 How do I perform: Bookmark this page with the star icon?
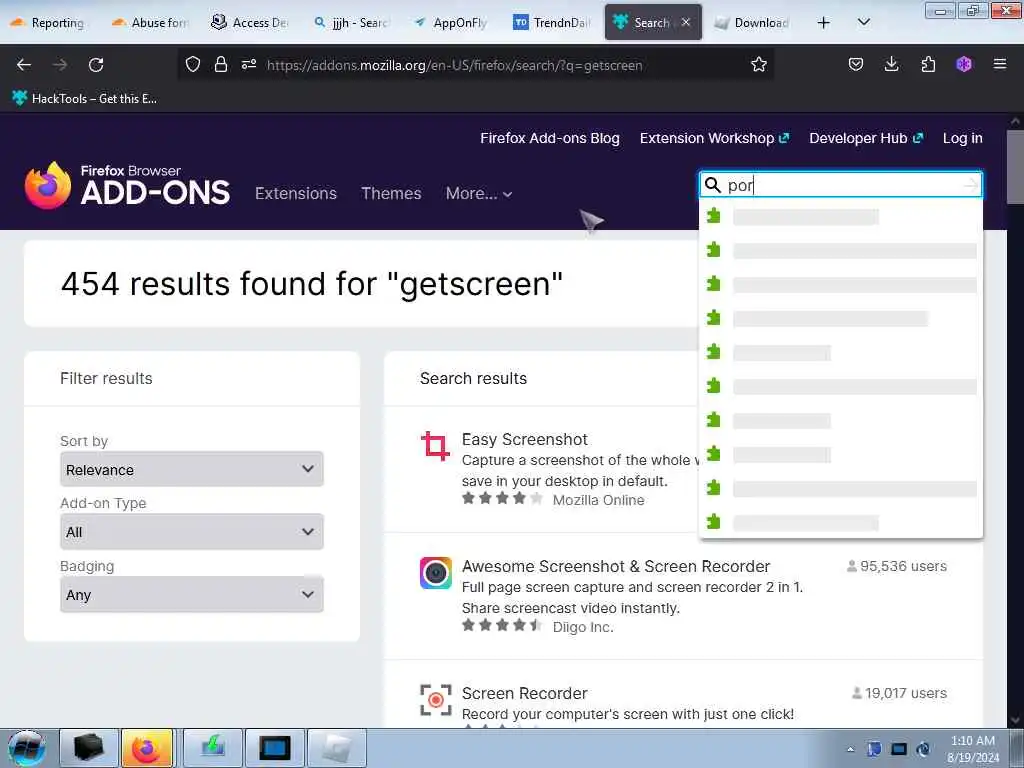(758, 64)
